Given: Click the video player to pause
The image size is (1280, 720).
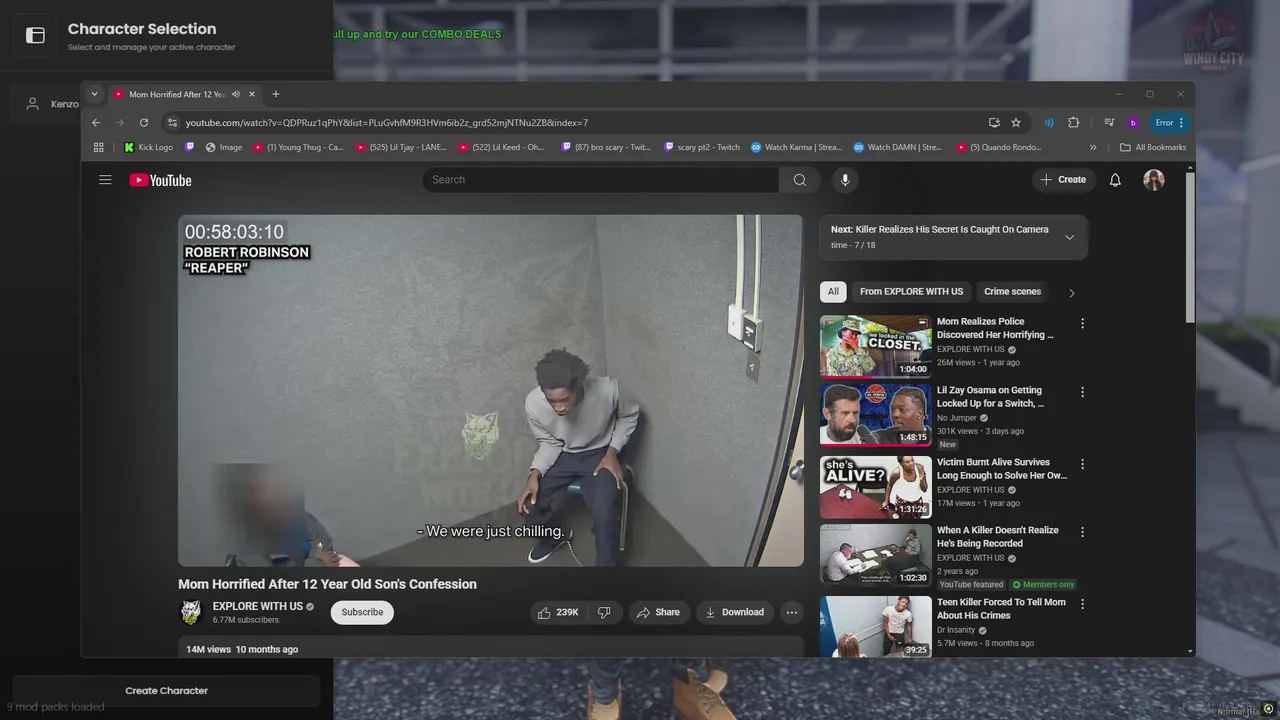Looking at the screenshot, I should coord(490,390).
